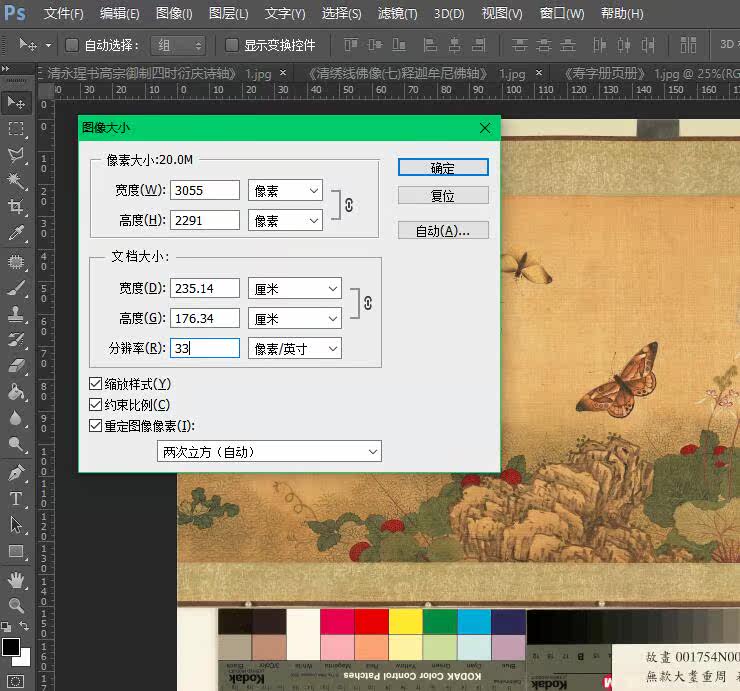Expand the collapsed toolbox panel arrows

[x=6, y=68]
